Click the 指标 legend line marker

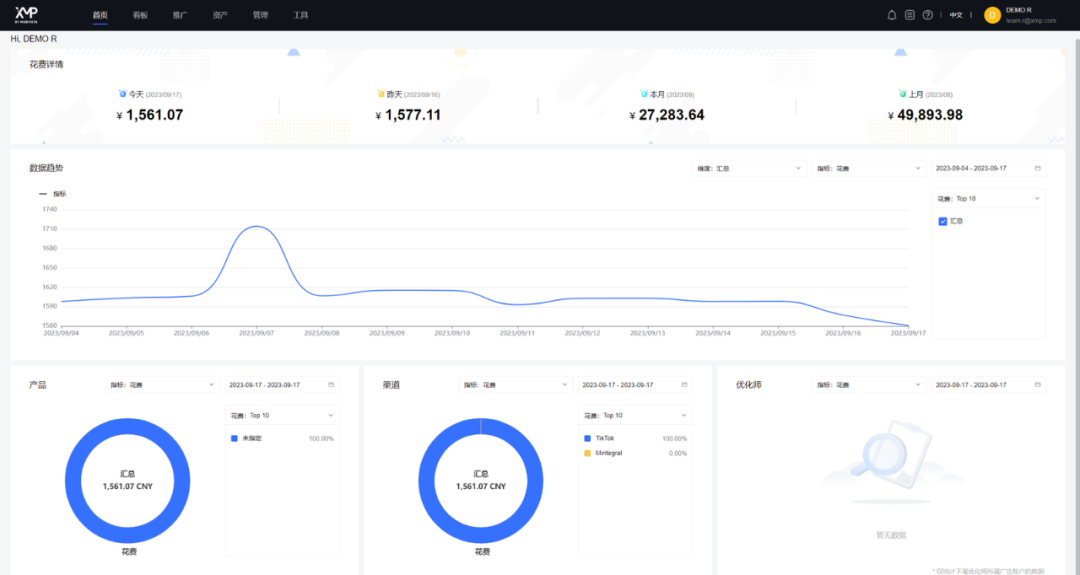pos(43,194)
